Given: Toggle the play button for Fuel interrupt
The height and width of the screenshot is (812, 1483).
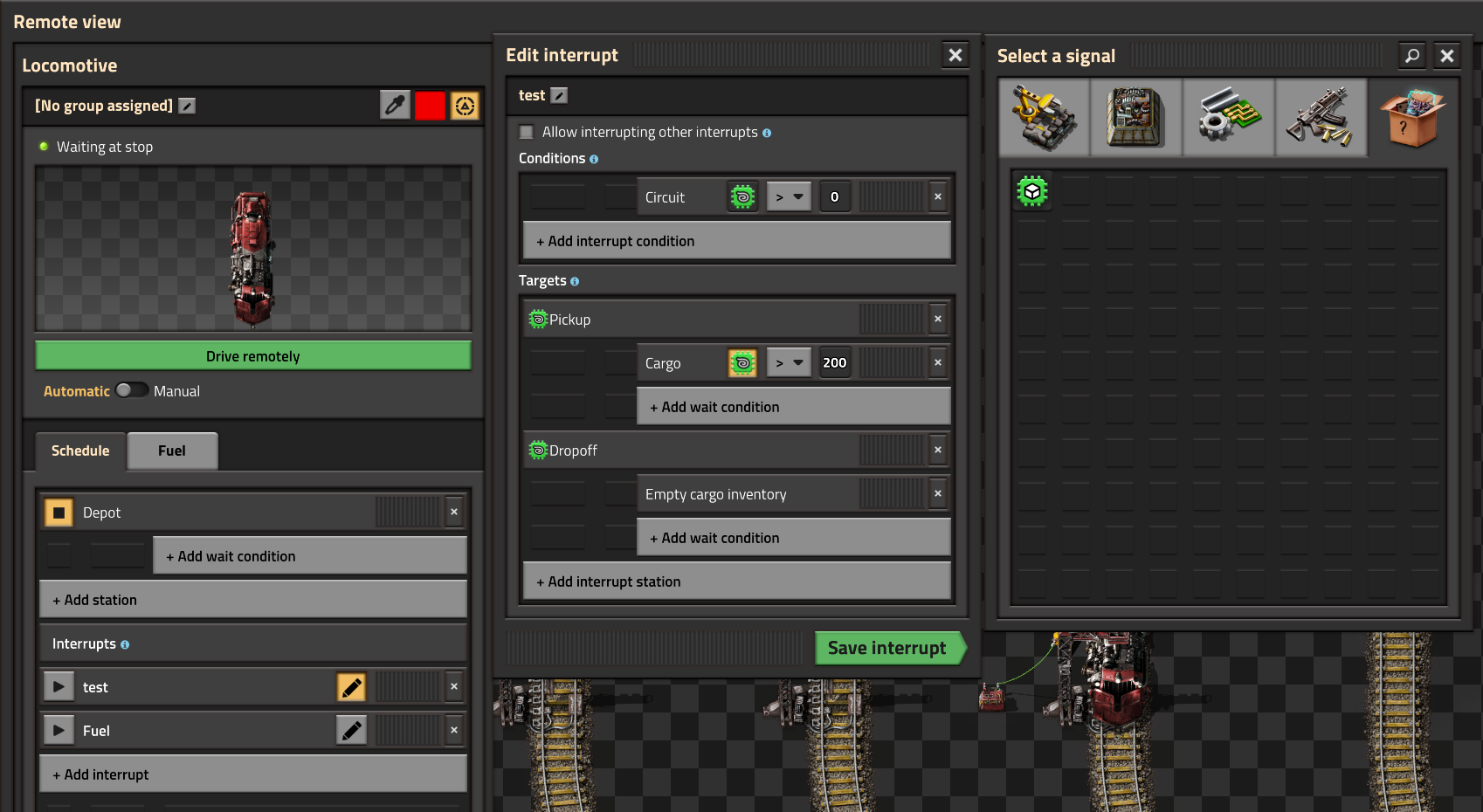Looking at the screenshot, I should (59, 730).
